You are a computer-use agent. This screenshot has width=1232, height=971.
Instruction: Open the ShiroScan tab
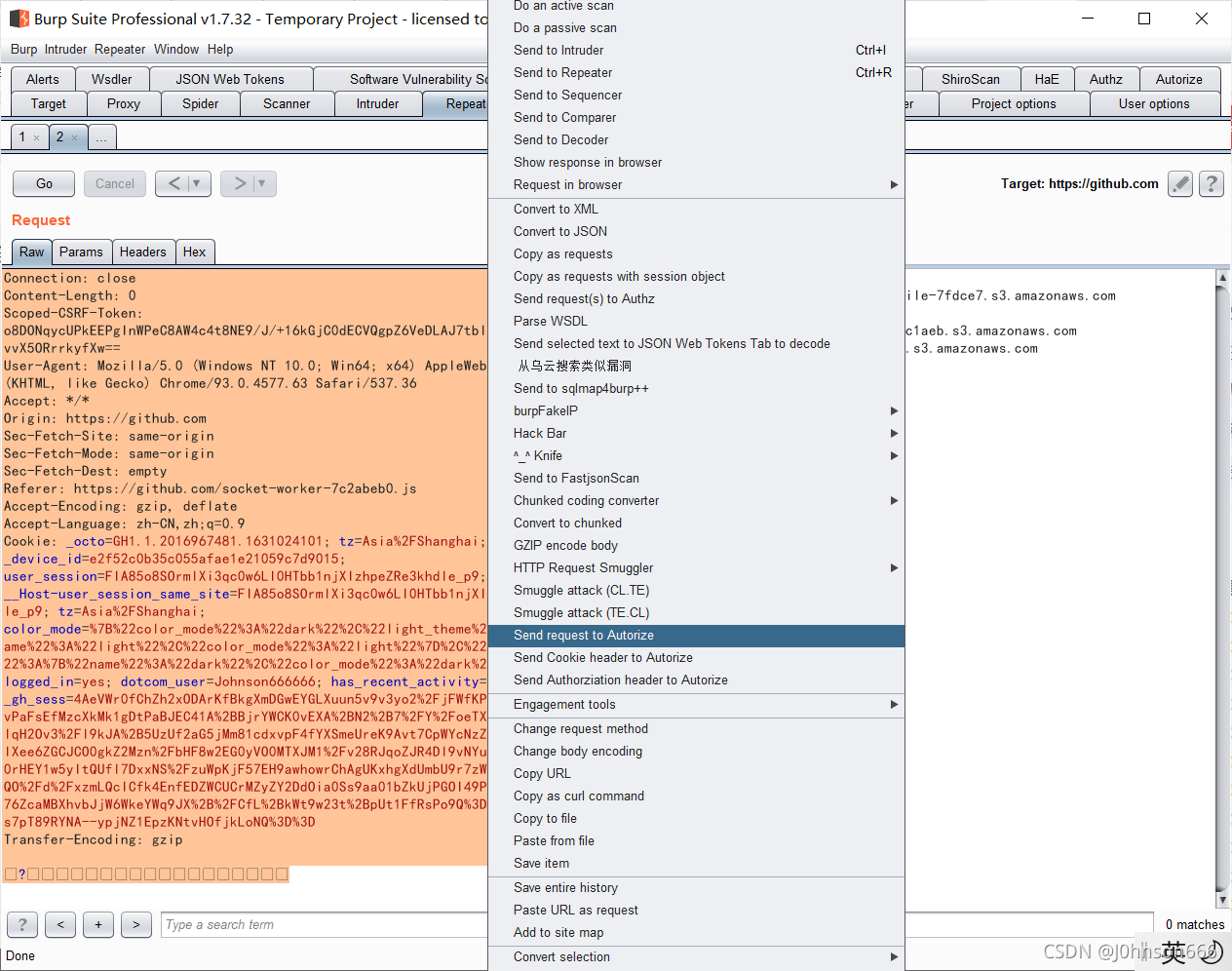pyautogui.click(x=971, y=80)
